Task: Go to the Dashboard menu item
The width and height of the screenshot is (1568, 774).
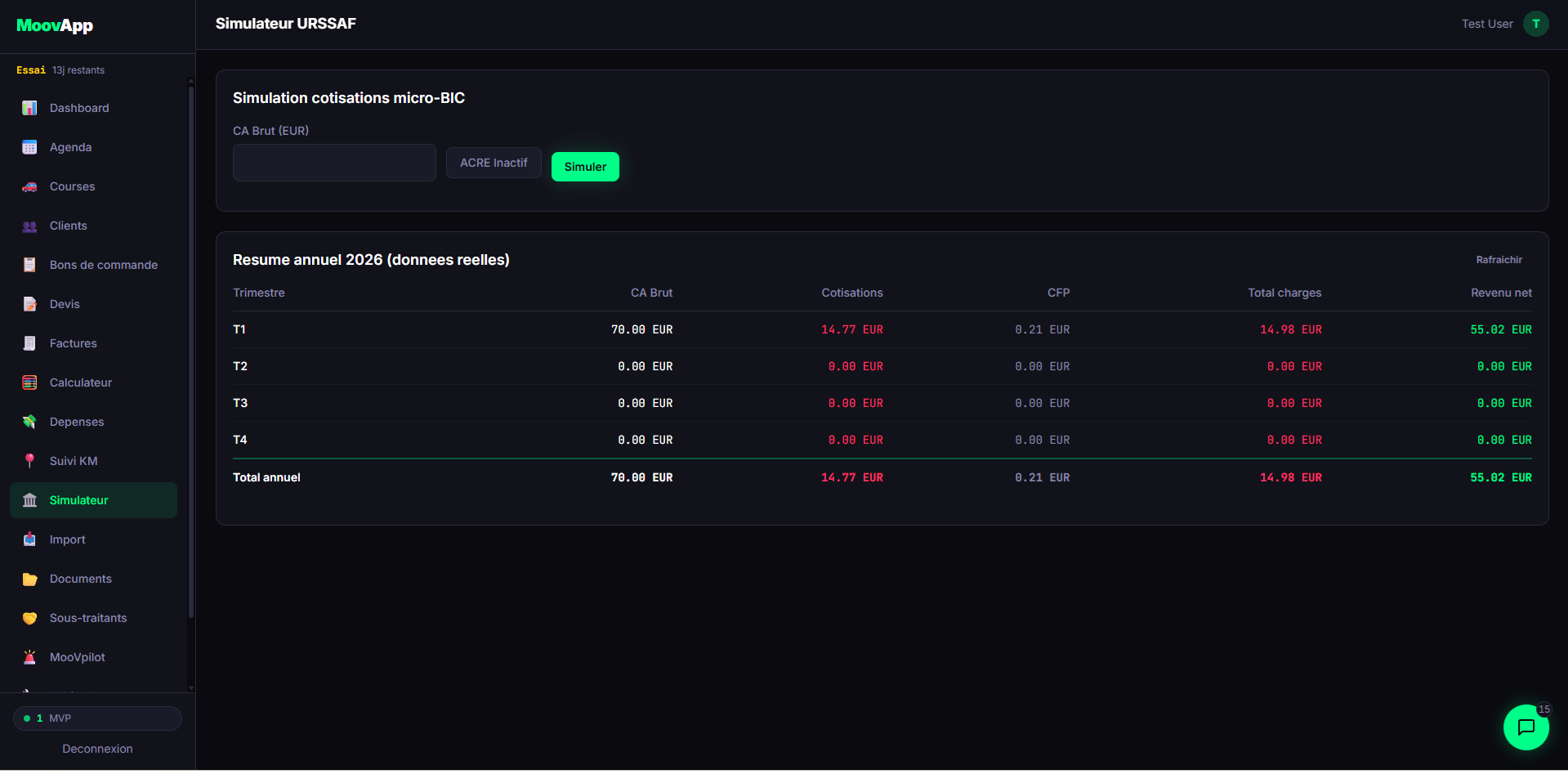Action: tap(93, 108)
